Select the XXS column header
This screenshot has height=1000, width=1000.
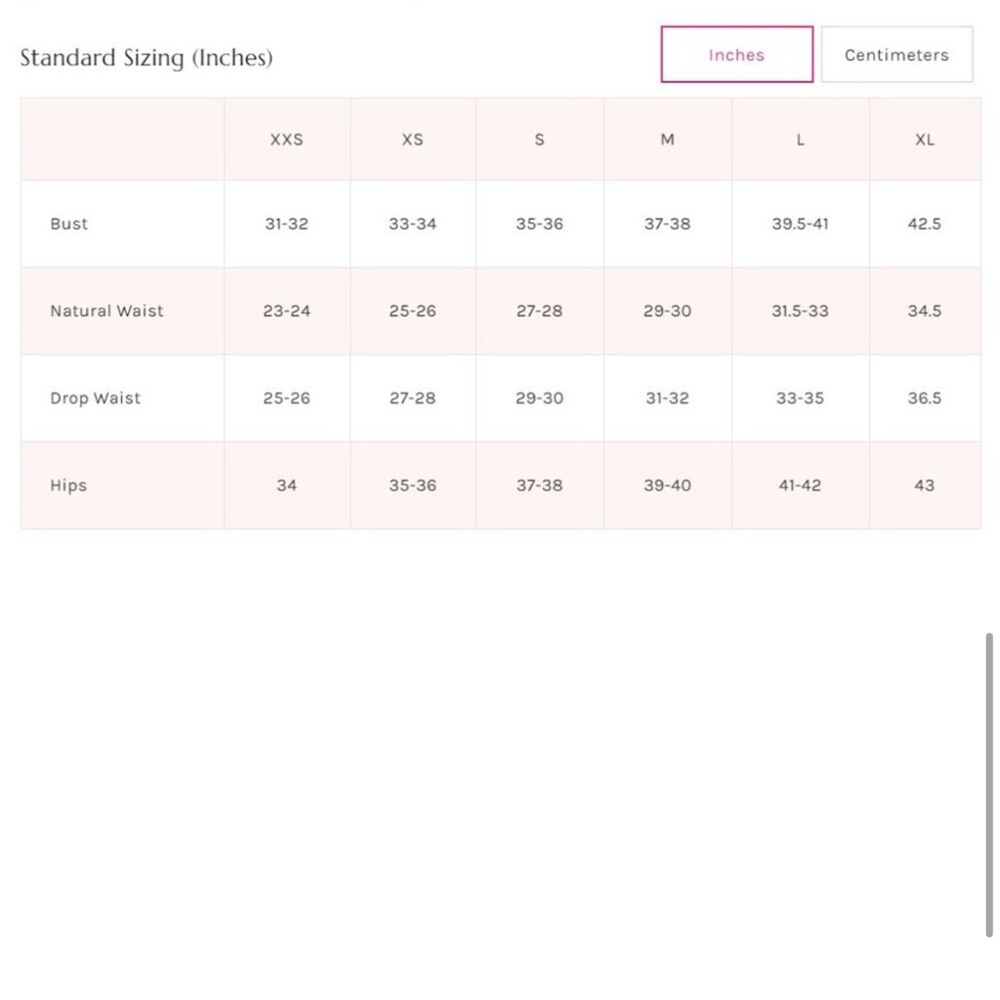[x=286, y=140]
